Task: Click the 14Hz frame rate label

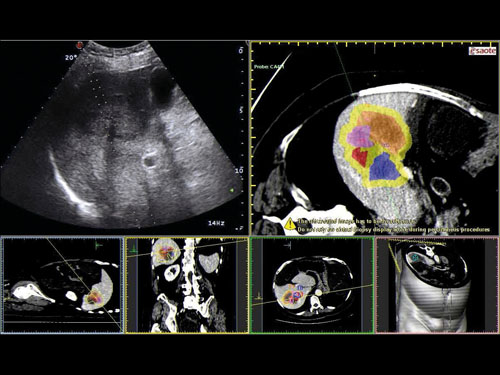Action: coord(216,223)
